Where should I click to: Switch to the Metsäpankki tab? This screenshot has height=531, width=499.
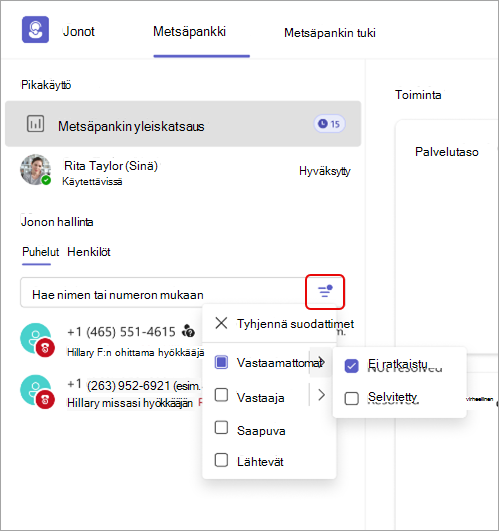coord(190,32)
